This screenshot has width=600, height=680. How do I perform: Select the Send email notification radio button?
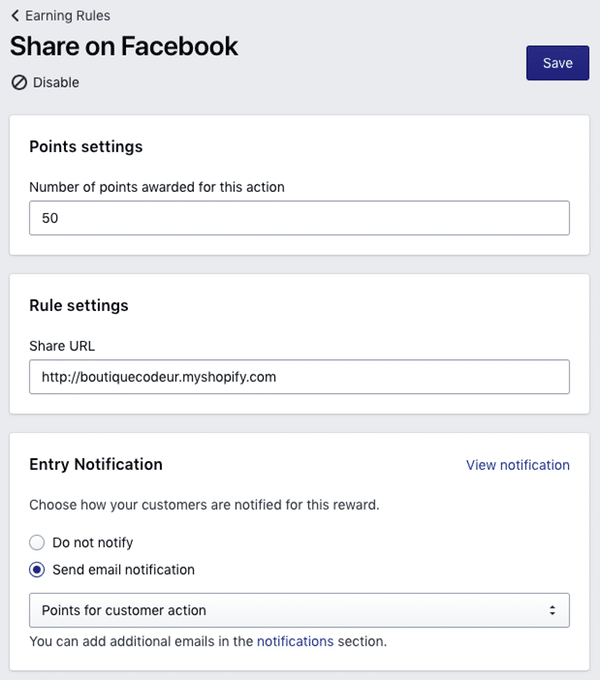(37, 570)
